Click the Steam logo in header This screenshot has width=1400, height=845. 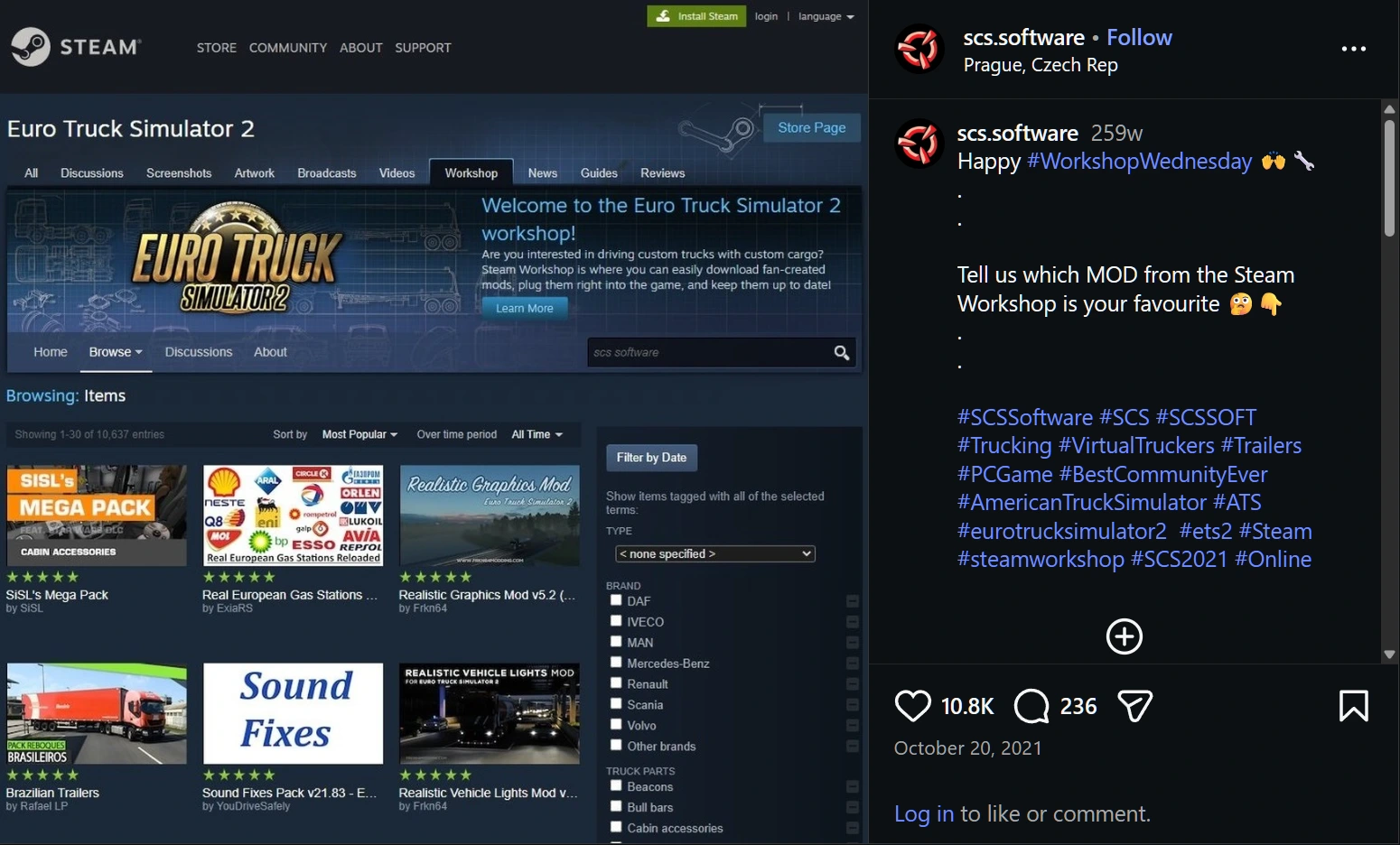click(x=76, y=47)
